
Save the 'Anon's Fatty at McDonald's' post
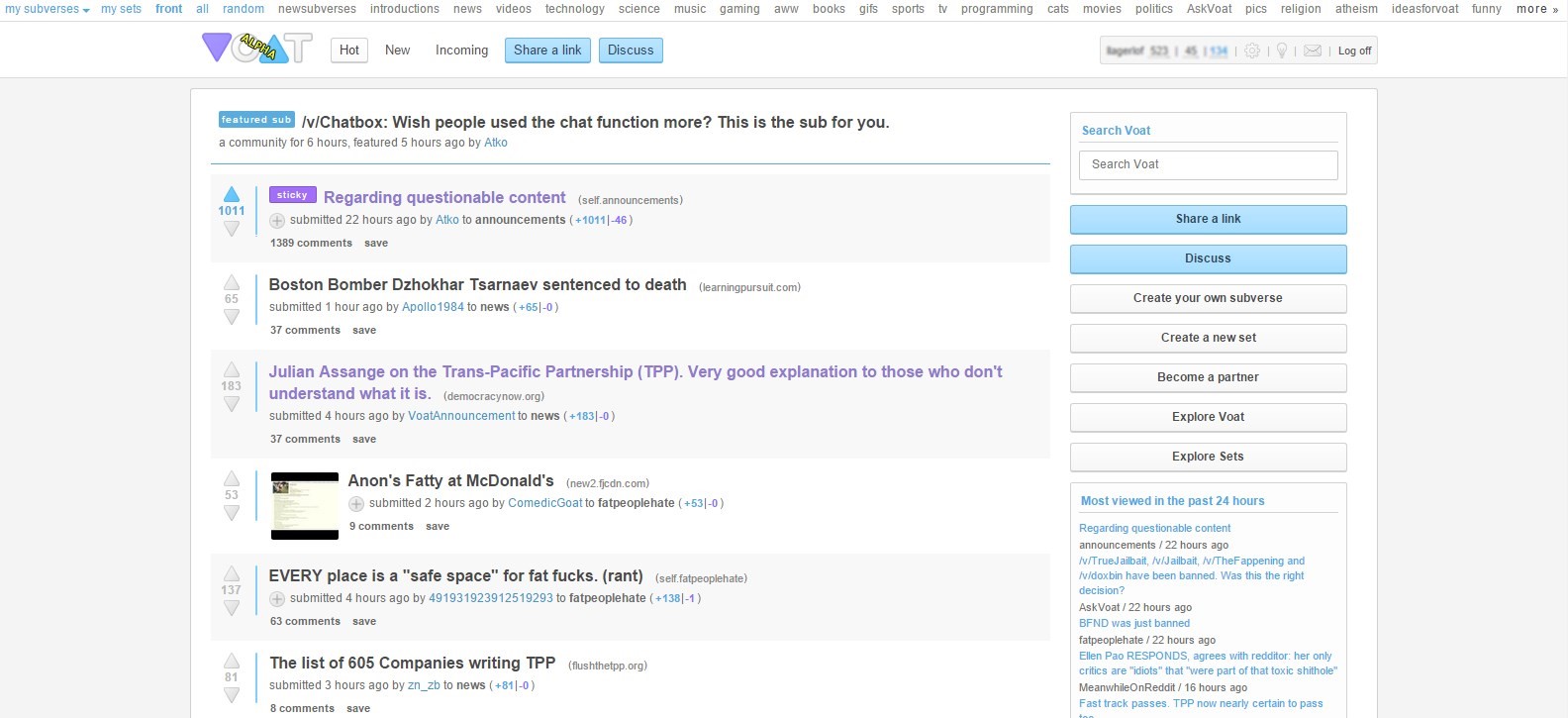coord(438,526)
